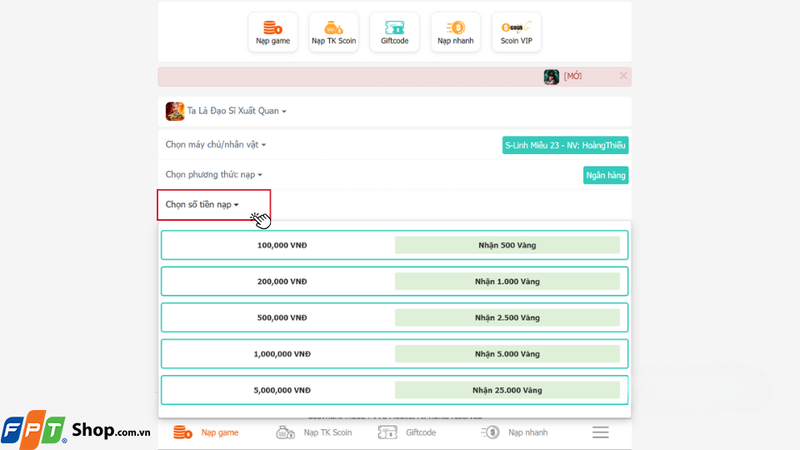
Task: Open the hamburger menu in the bottom bar
Action: (x=601, y=433)
